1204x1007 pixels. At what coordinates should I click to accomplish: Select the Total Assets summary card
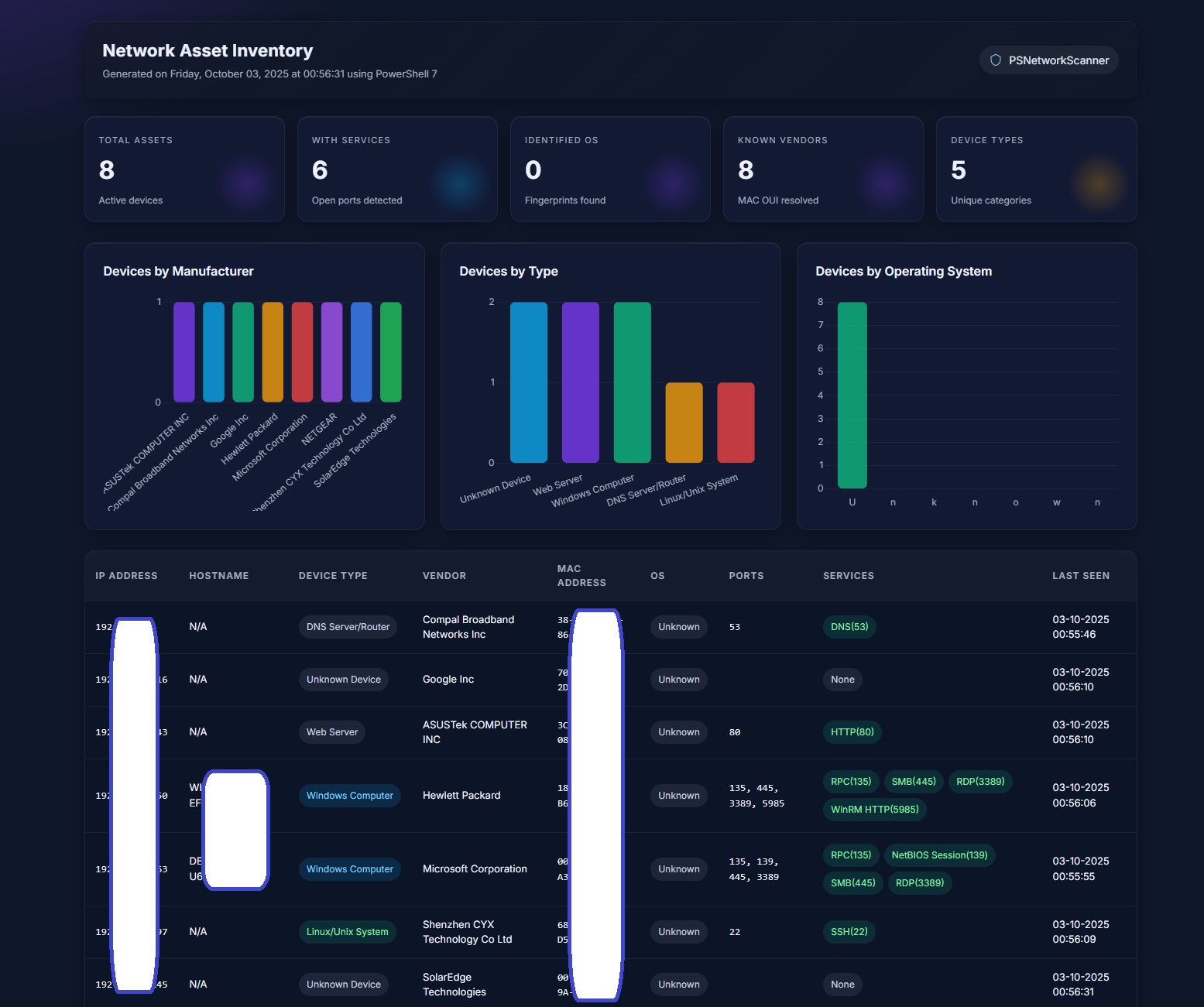click(x=184, y=170)
